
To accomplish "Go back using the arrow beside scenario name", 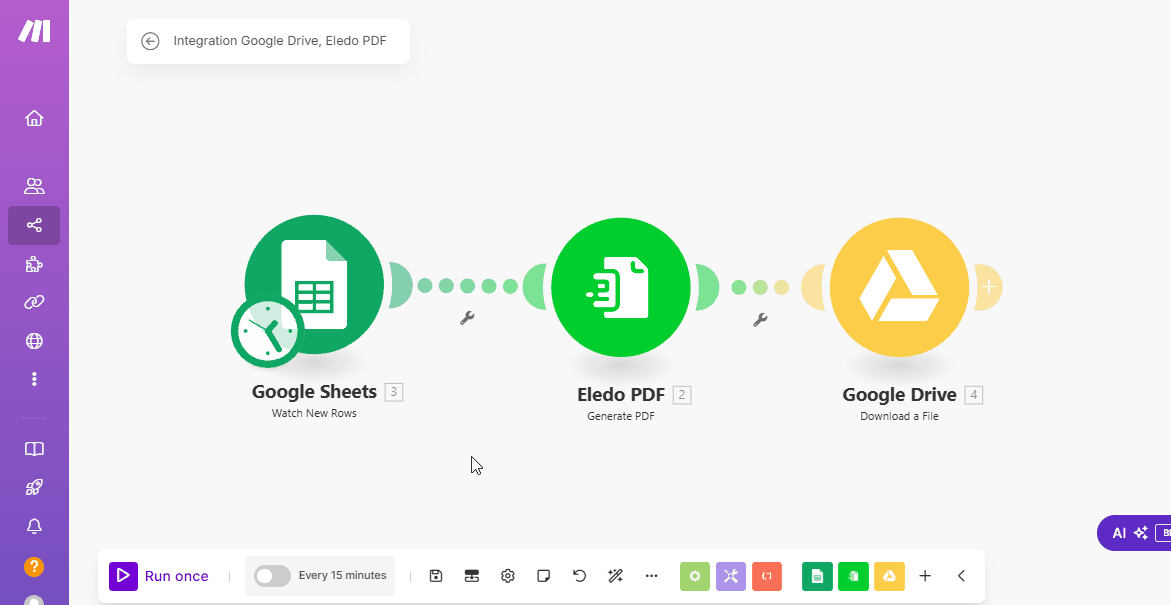I will pyautogui.click(x=150, y=41).
